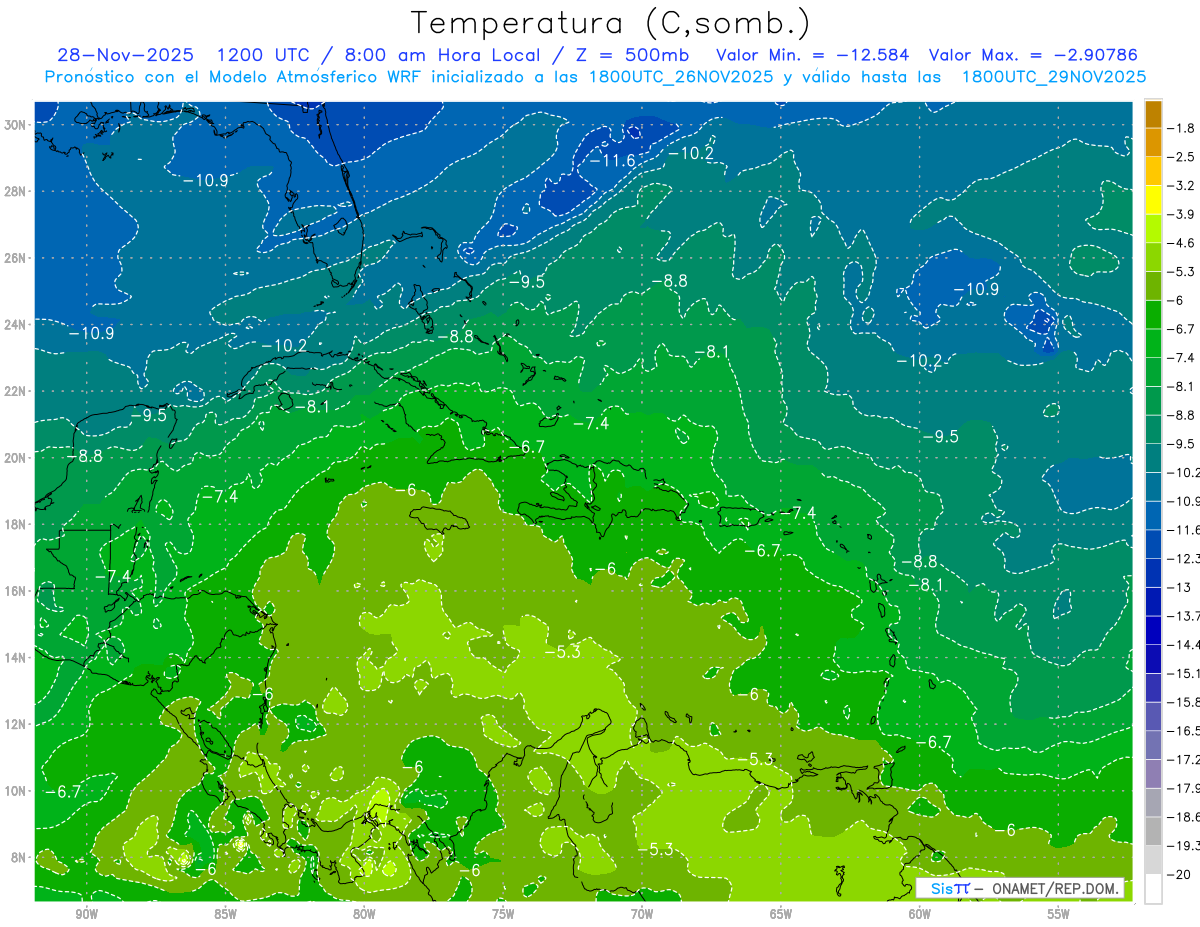The image size is (1200, 927).
Task: Click the "-4.6" colorbar label
Action: (x=1181, y=243)
